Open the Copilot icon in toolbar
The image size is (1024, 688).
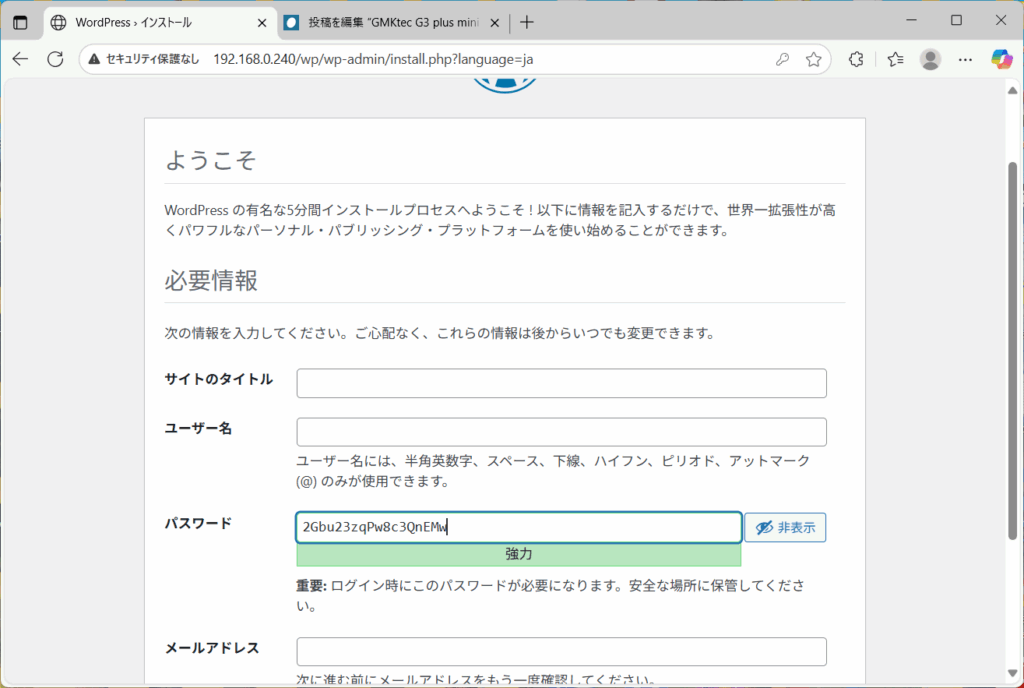pyautogui.click(x=1001, y=60)
